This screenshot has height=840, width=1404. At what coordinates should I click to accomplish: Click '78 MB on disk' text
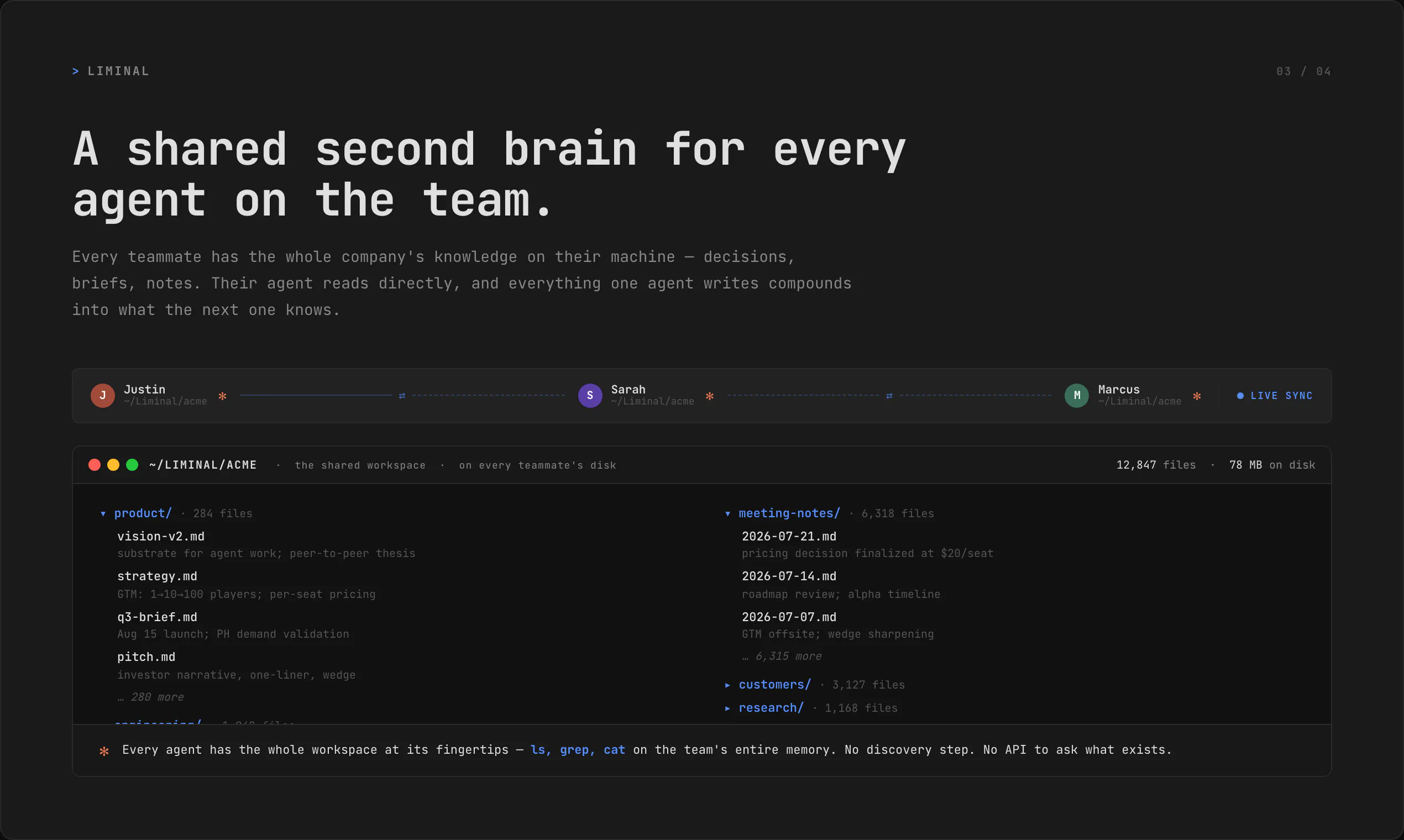click(x=1272, y=465)
